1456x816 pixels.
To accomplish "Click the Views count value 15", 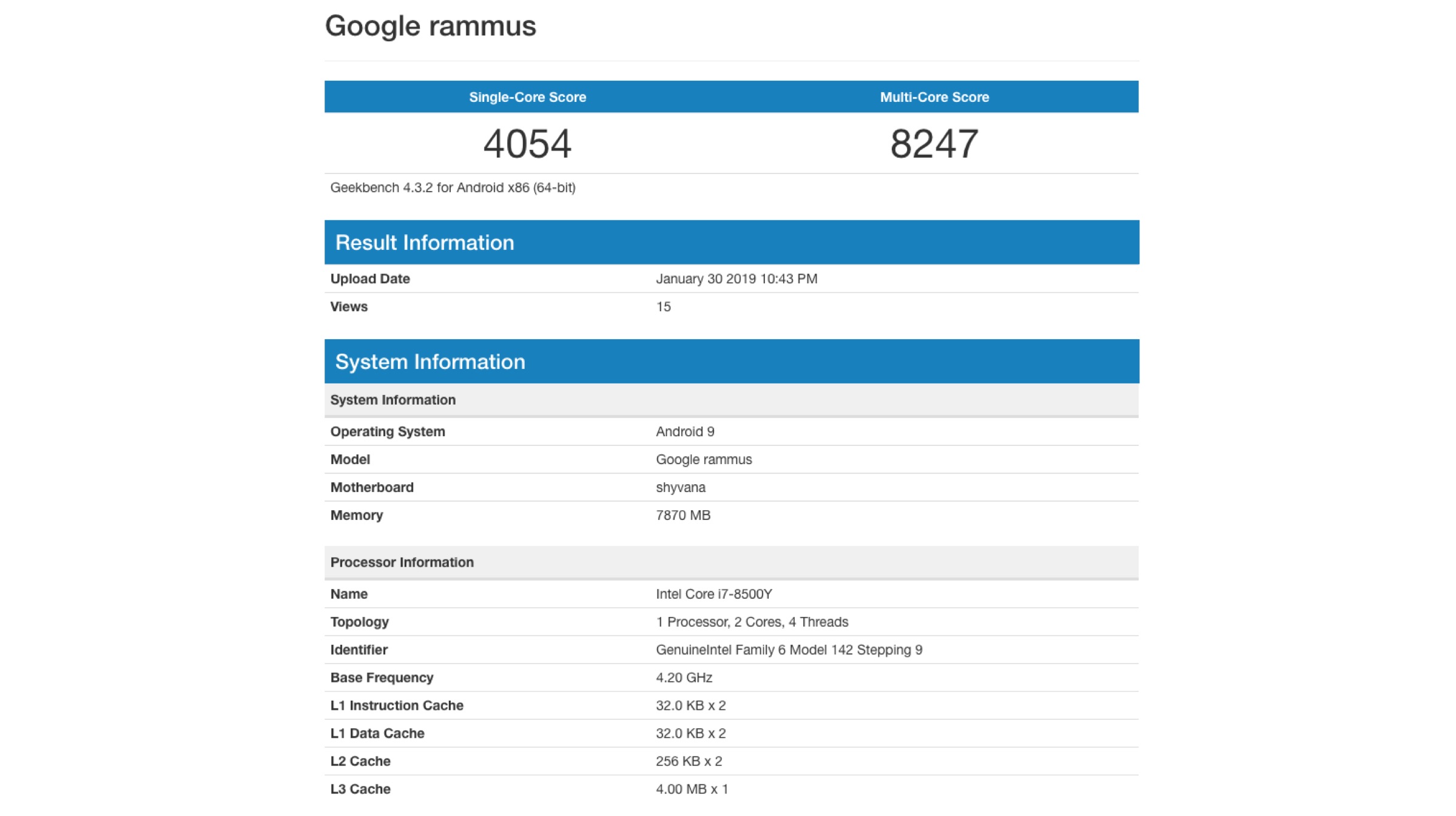I will tap(663, 306).
